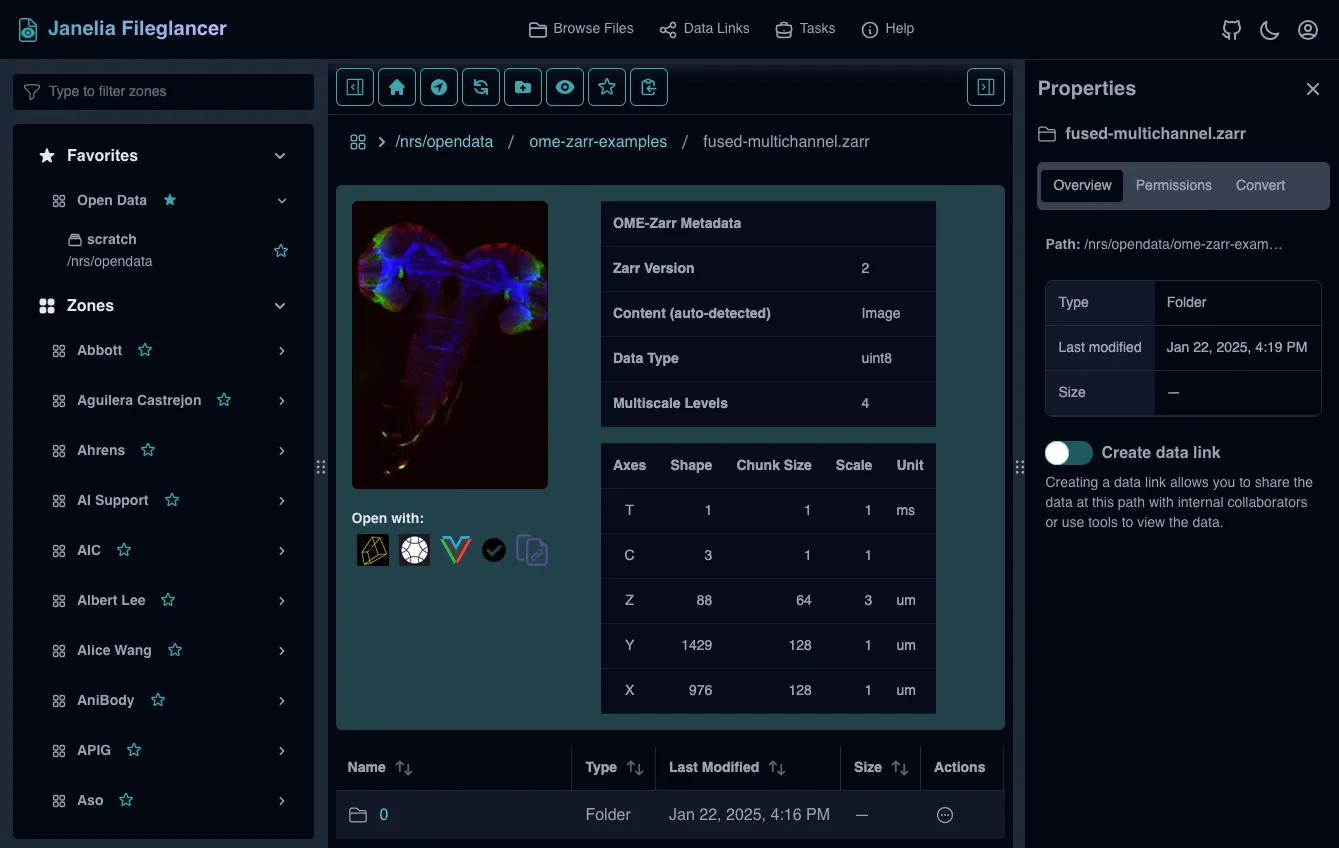
Task: Open with the Neuroglancer yellow cube icon
Action: (x=373, y=550)
